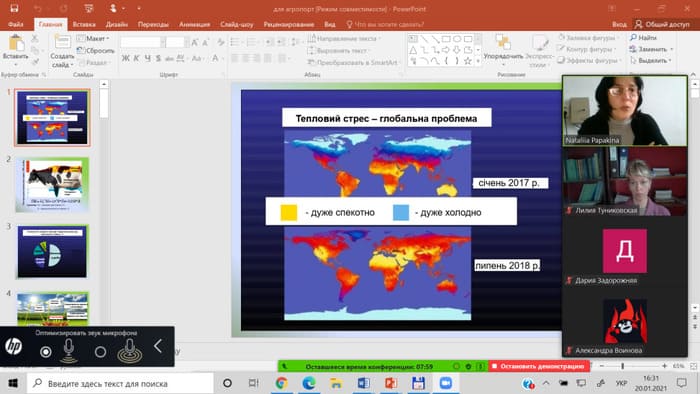The width and height of the screenshot is (700, 394).
Task: Cut the selection with the scissors icon
Action: 35,39
